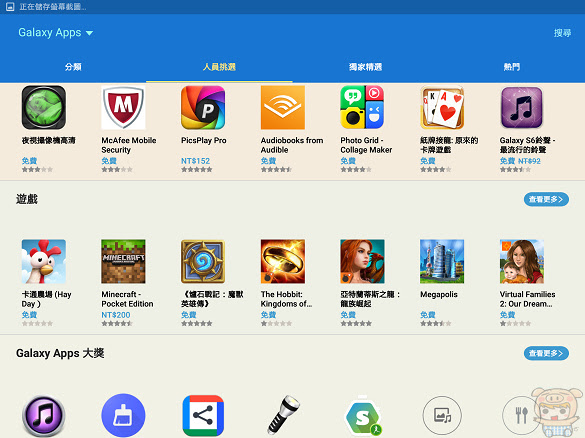Open the colorful share symbol app icon

[x=203, y=416]
